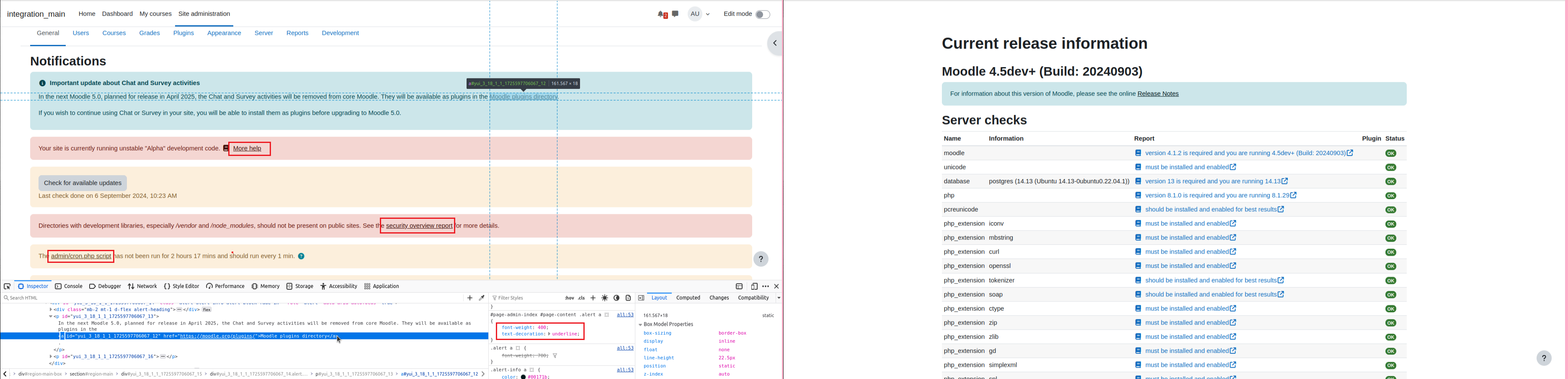Toggle the .cls class panel
The height and width of the screenshot is (379, 1568).
click(x=581, y=298)
